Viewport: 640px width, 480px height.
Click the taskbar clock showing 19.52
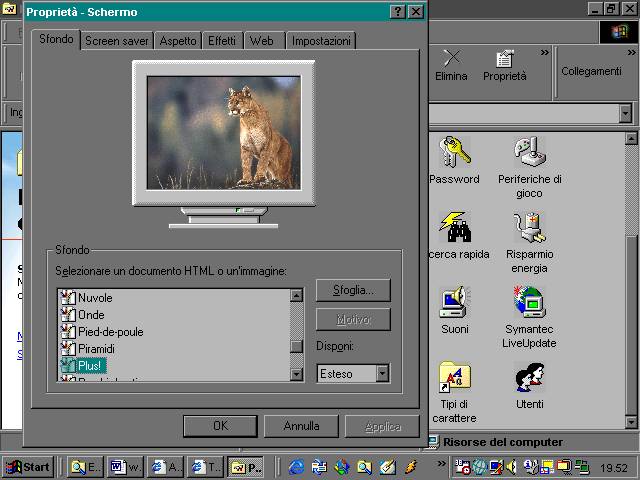pos(613,468)
